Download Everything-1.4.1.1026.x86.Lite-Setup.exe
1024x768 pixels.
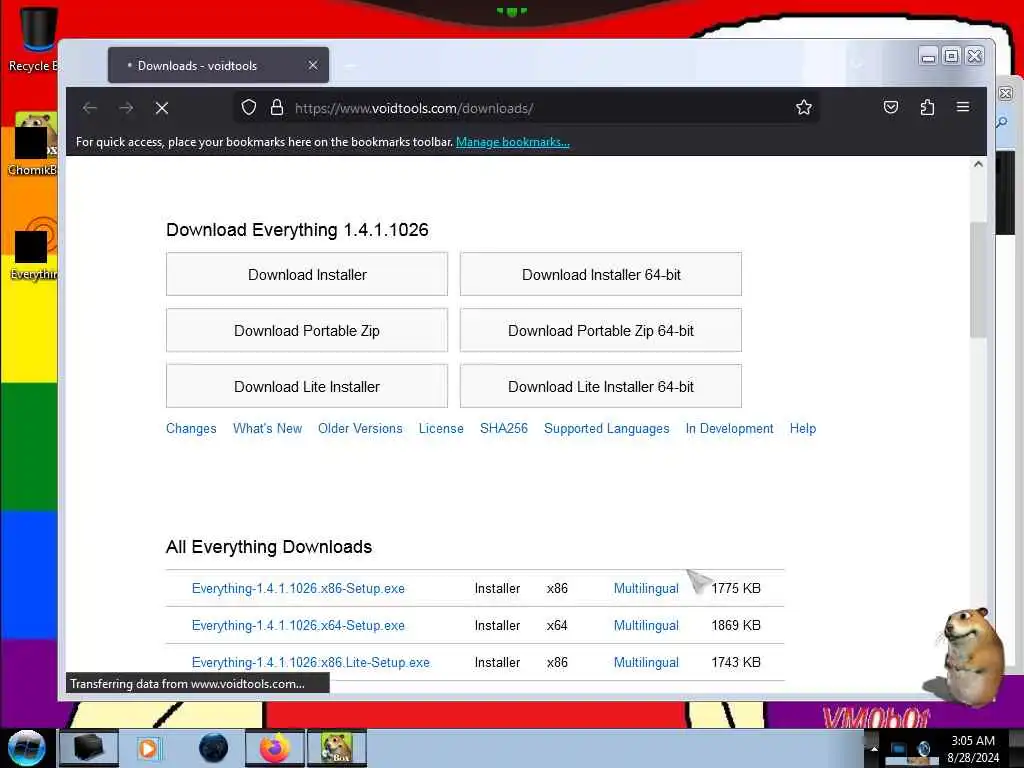pos(311,662)
